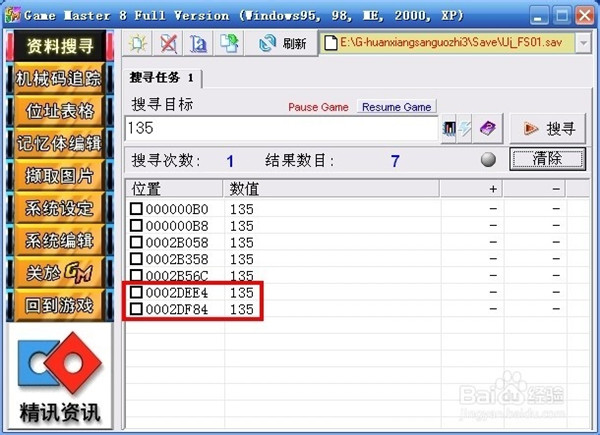Click the value 135 in row 0002DEE4
This screenshot has height=435, width=600.
pos(242,293)
